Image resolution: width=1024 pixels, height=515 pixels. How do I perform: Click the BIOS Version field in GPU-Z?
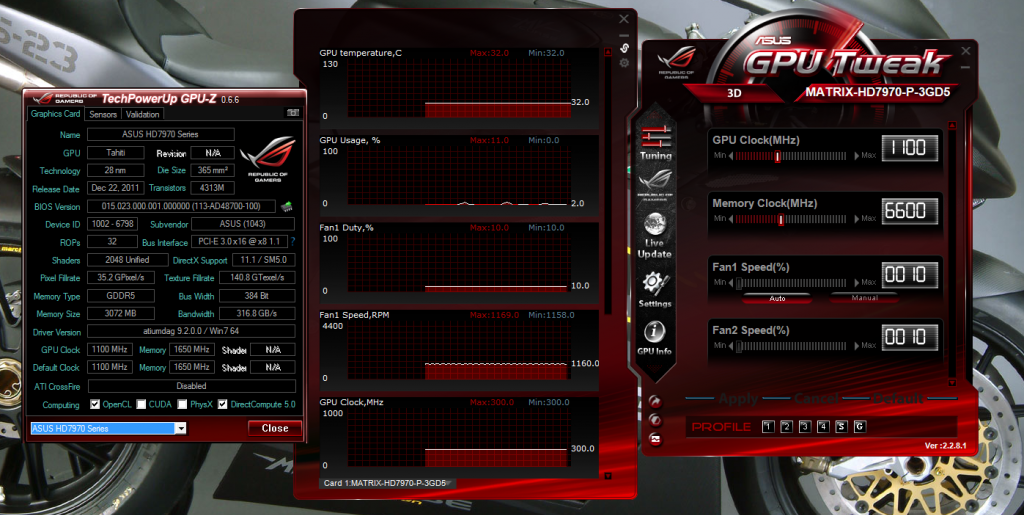181,206
